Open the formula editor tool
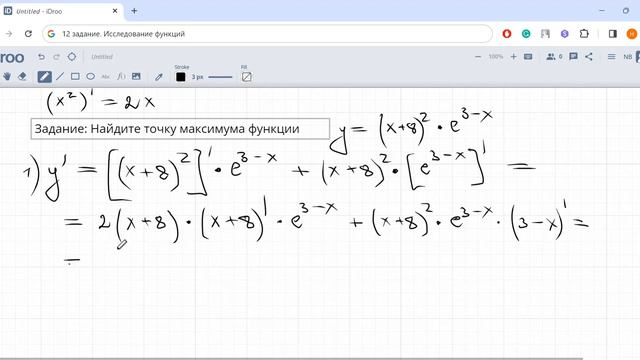This screenshot has height=360, width=640. click(x=121, y=76)
